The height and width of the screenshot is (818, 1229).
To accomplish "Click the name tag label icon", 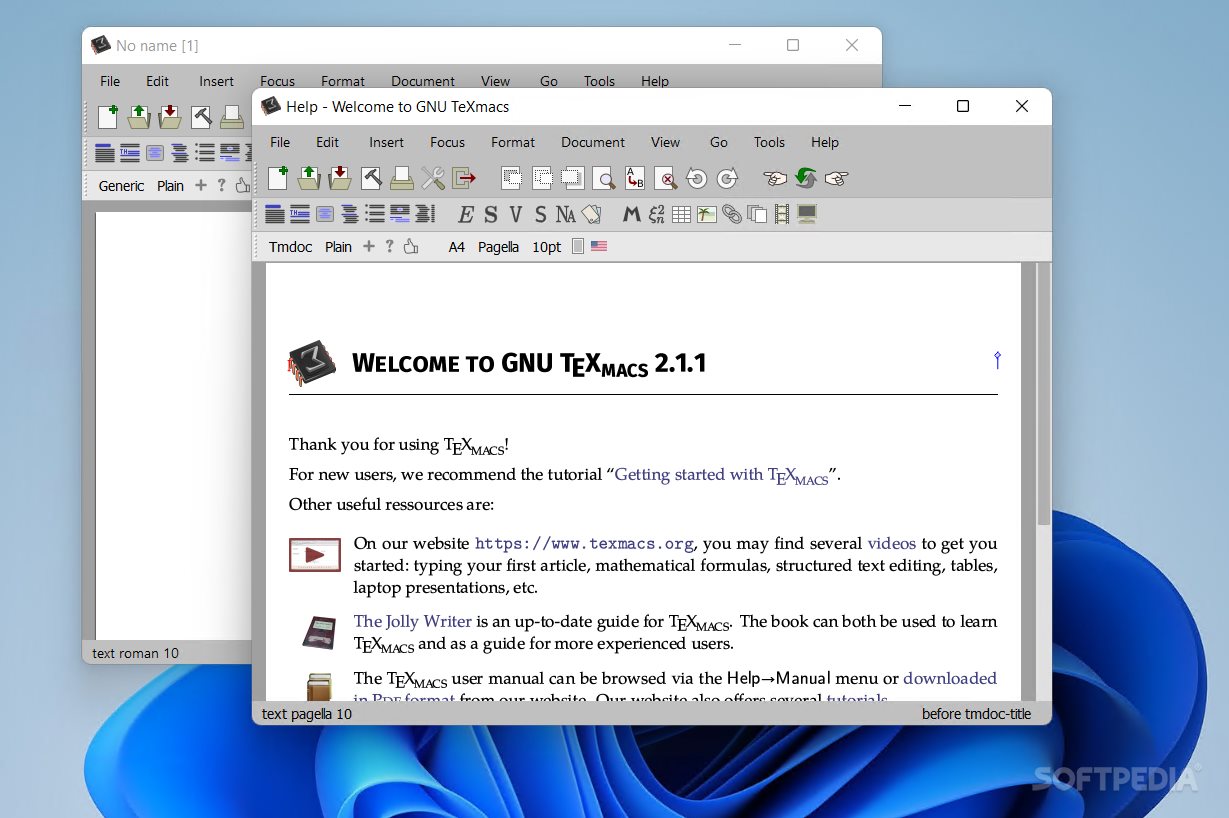I will 590,214.
